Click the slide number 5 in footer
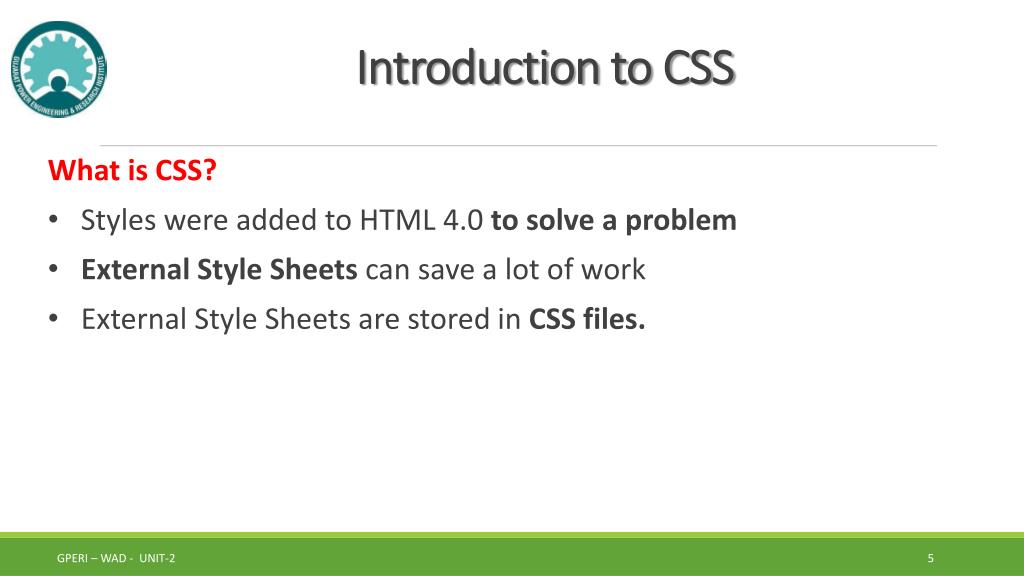The height and width of the screenshot is (576, 1024). [931, 558]
